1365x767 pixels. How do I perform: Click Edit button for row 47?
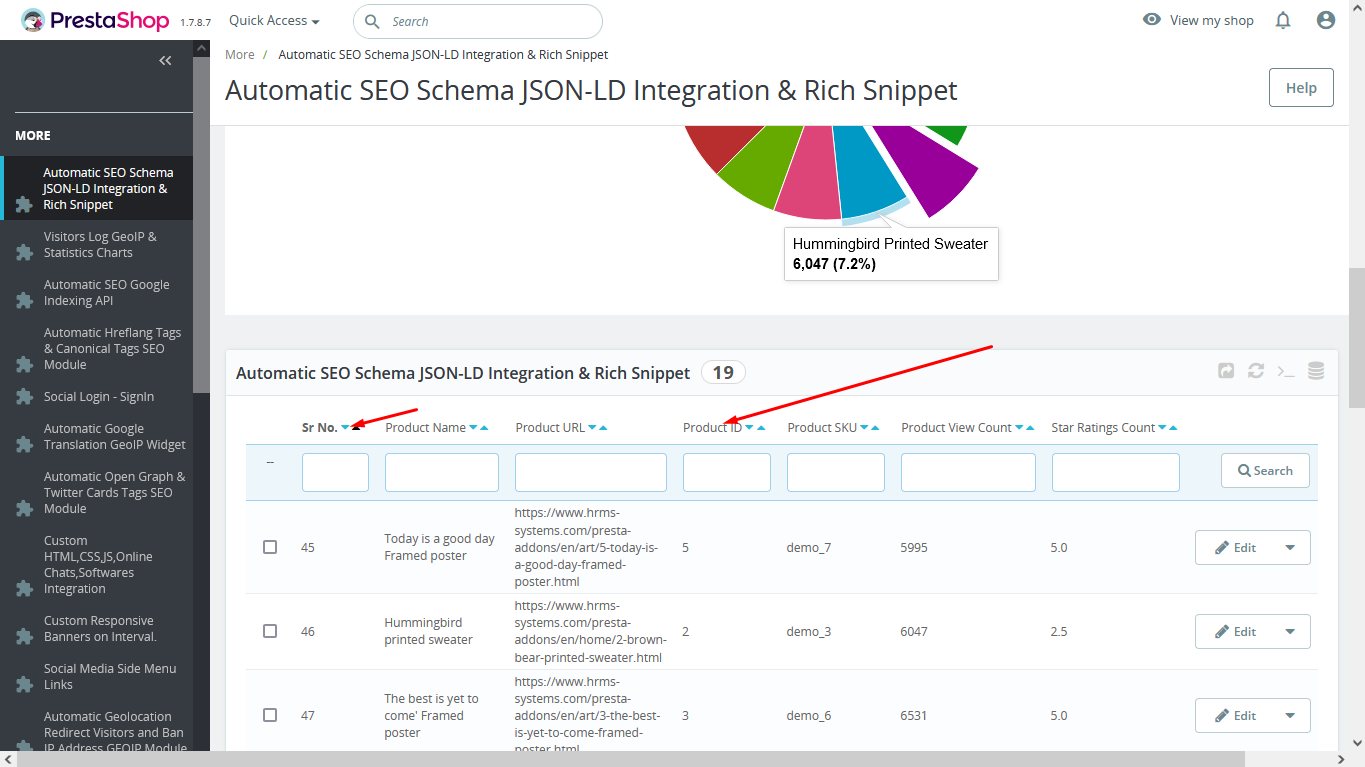(1234, 715)
